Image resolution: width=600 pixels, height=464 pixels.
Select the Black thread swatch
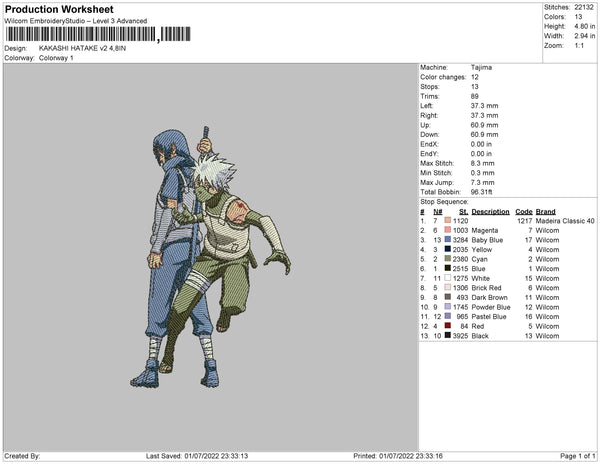(x=450, y=336)
